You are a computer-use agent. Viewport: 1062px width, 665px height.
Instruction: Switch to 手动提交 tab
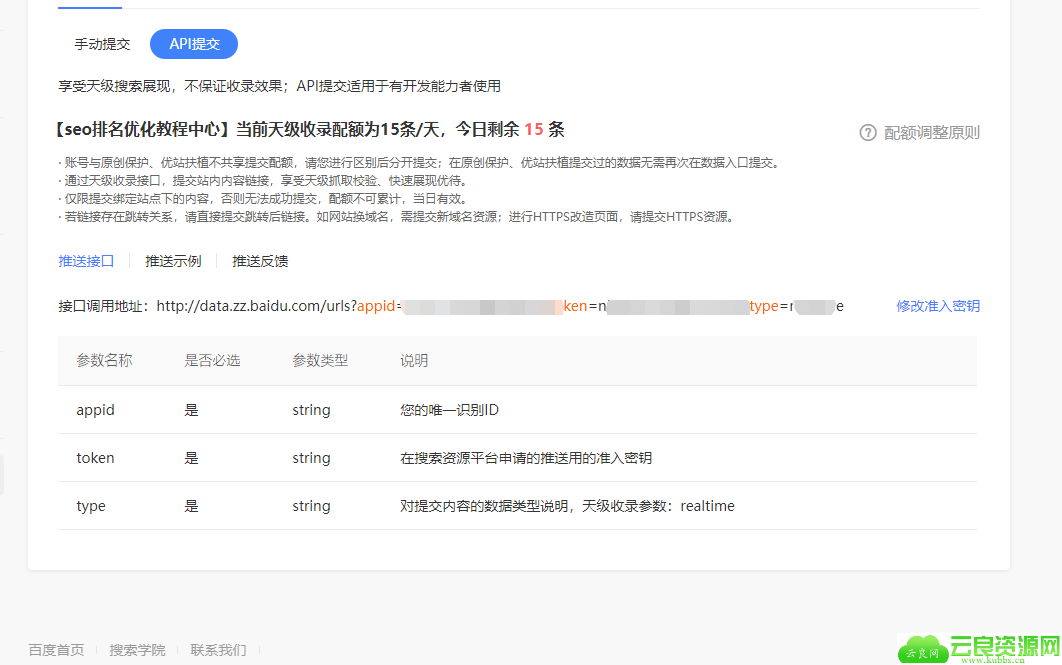[102, 44]
